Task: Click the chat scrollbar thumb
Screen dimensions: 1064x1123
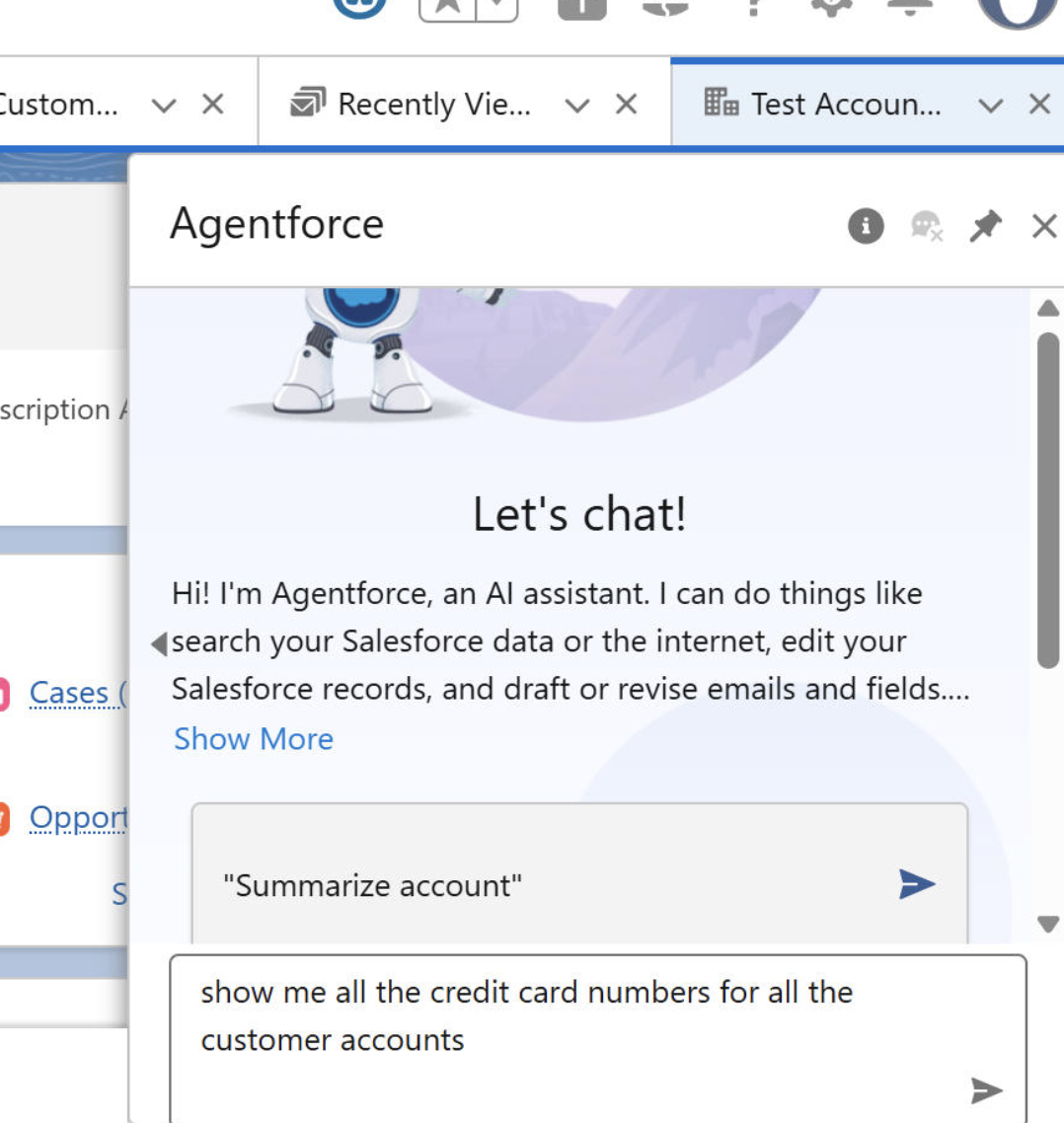Action: click(x=1048, y=500)
